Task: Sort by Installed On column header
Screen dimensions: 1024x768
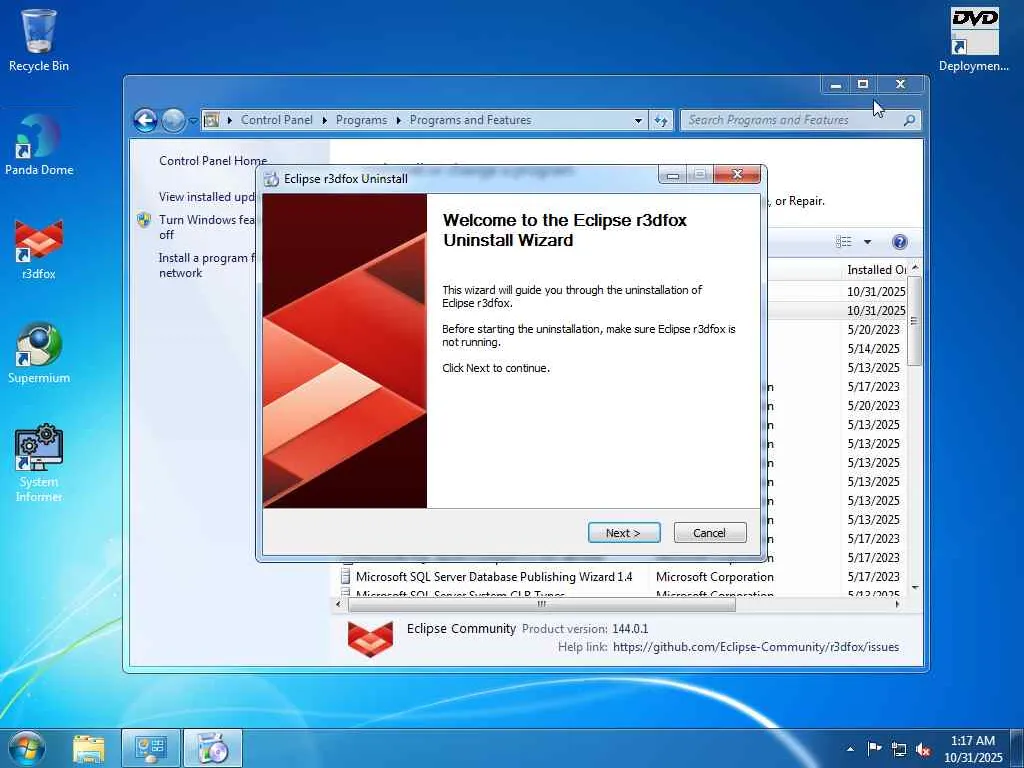Action: (x=876, y=270)
